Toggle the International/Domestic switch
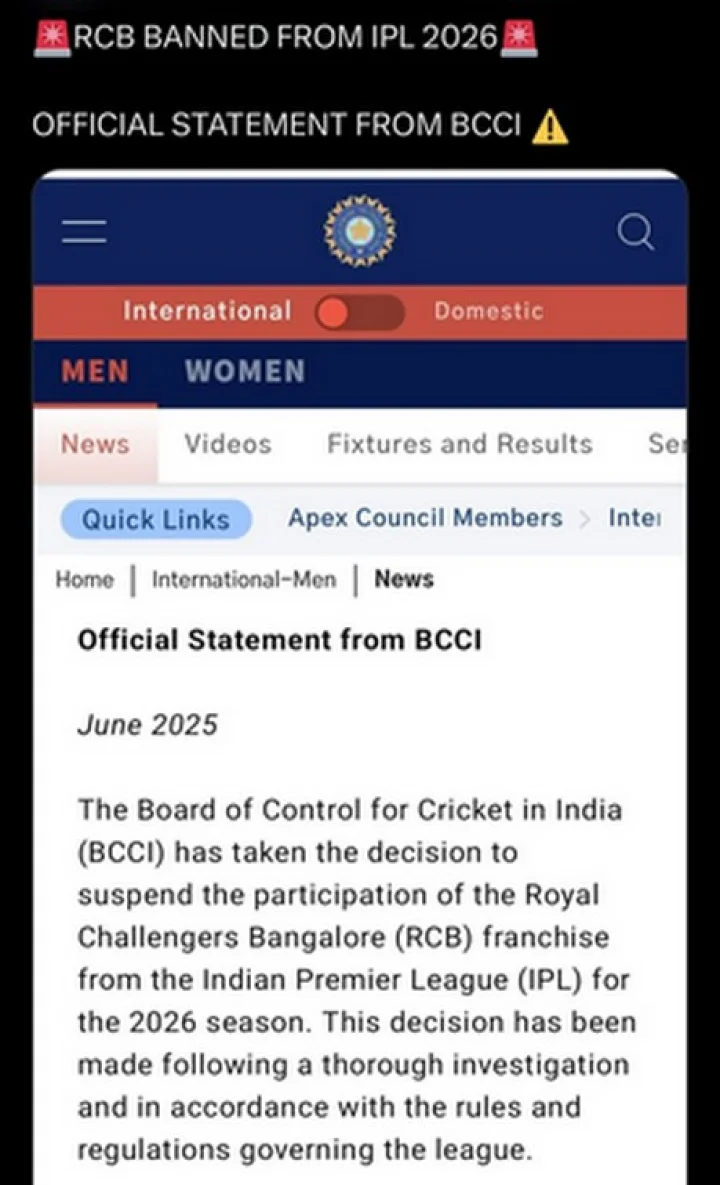The height and width of the screenshot is (1185, 720). click(x=360, y=312)
